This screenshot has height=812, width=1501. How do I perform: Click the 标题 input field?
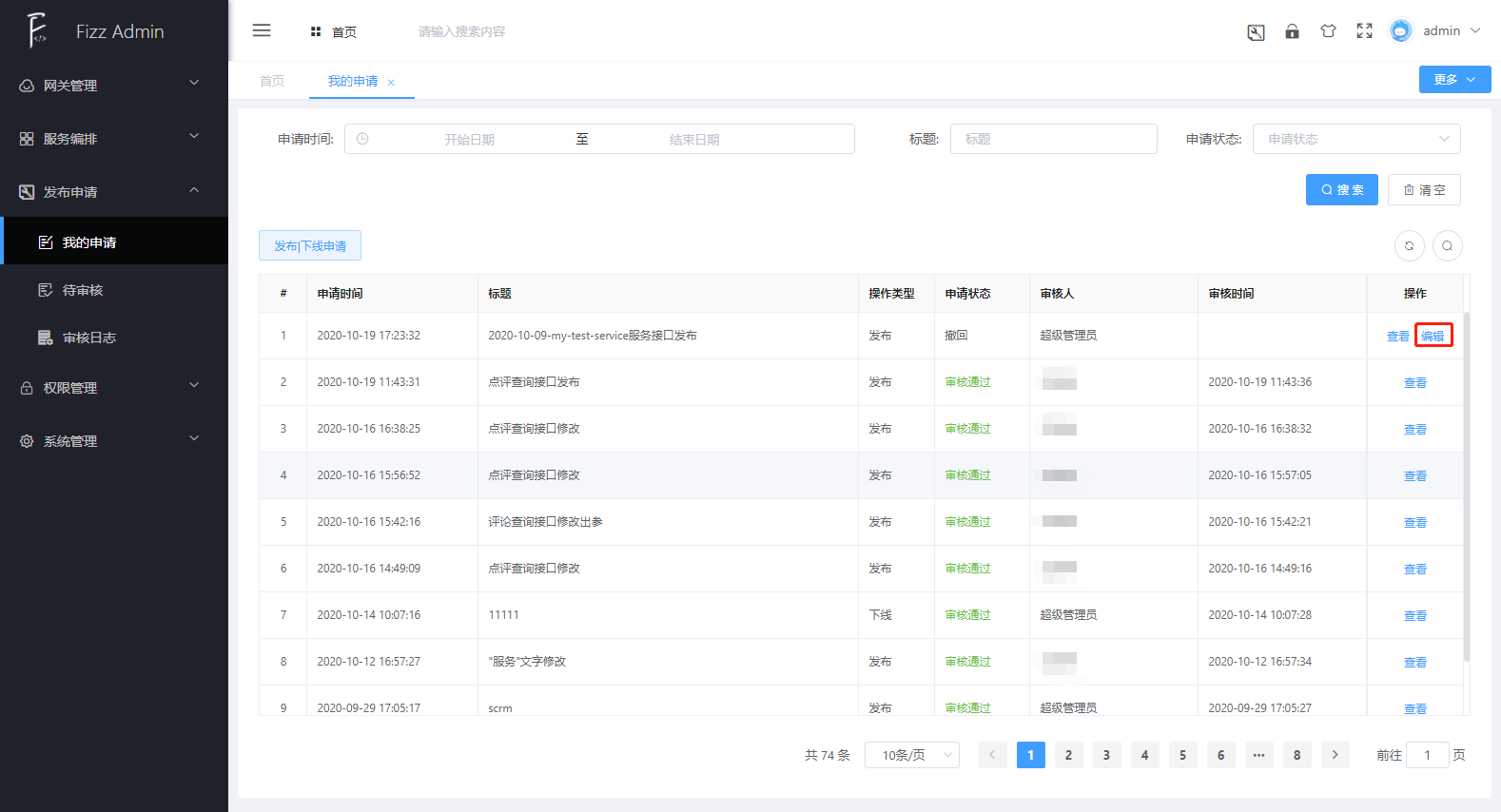click(x=1053, y=139)
